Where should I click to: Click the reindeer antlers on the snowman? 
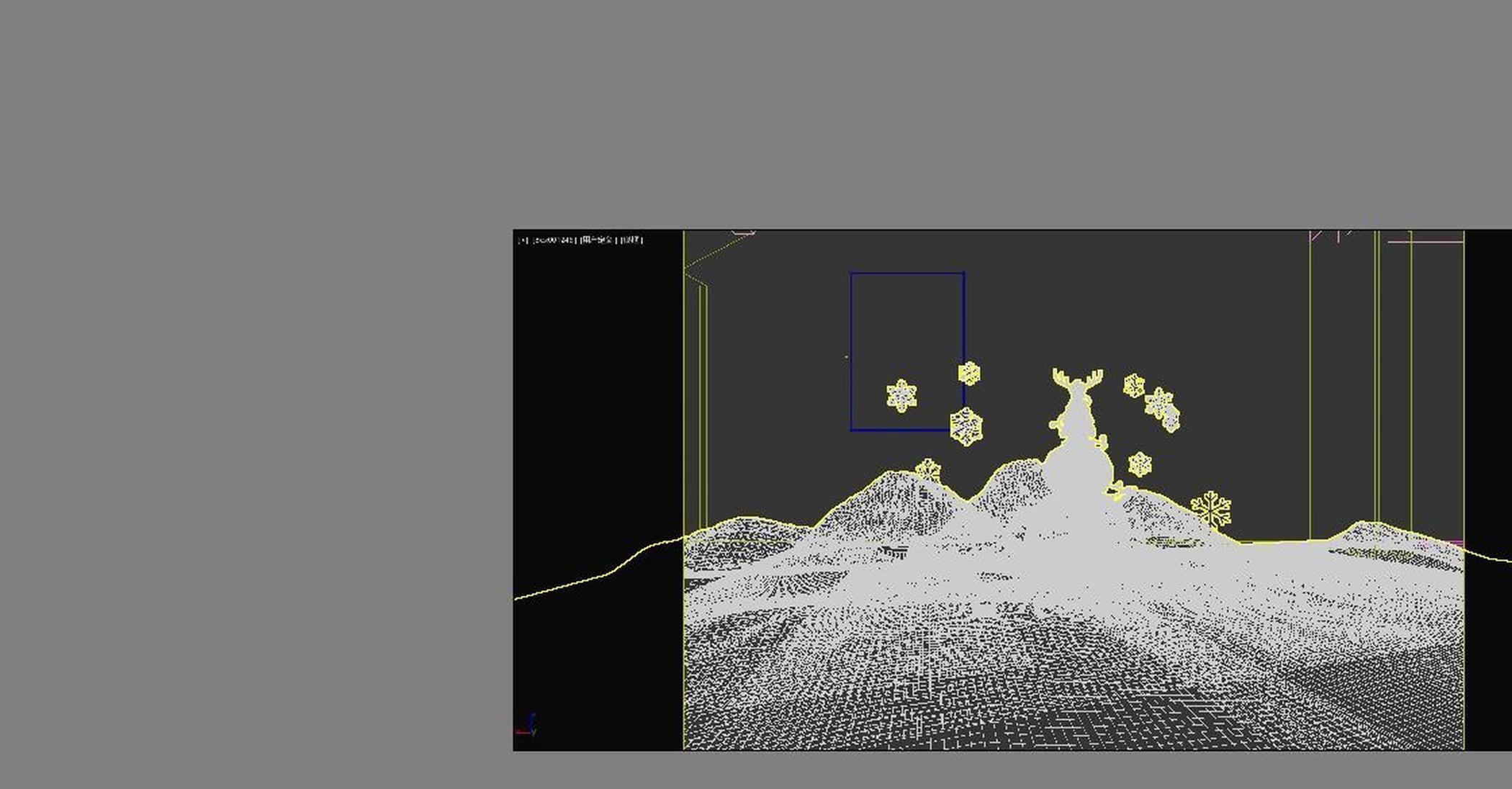click(x=1077, y=379)
